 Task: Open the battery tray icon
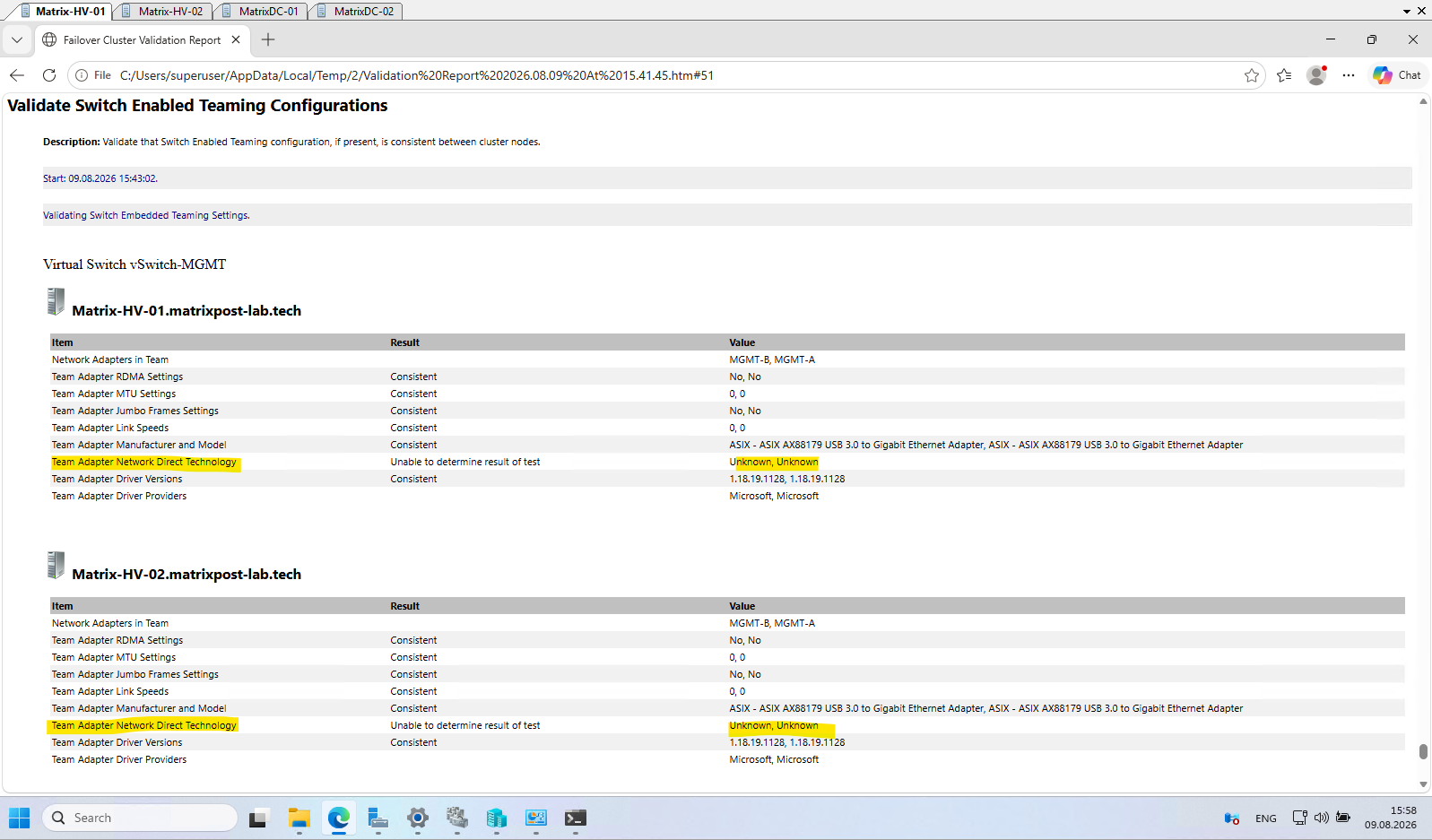point(1343,818)
